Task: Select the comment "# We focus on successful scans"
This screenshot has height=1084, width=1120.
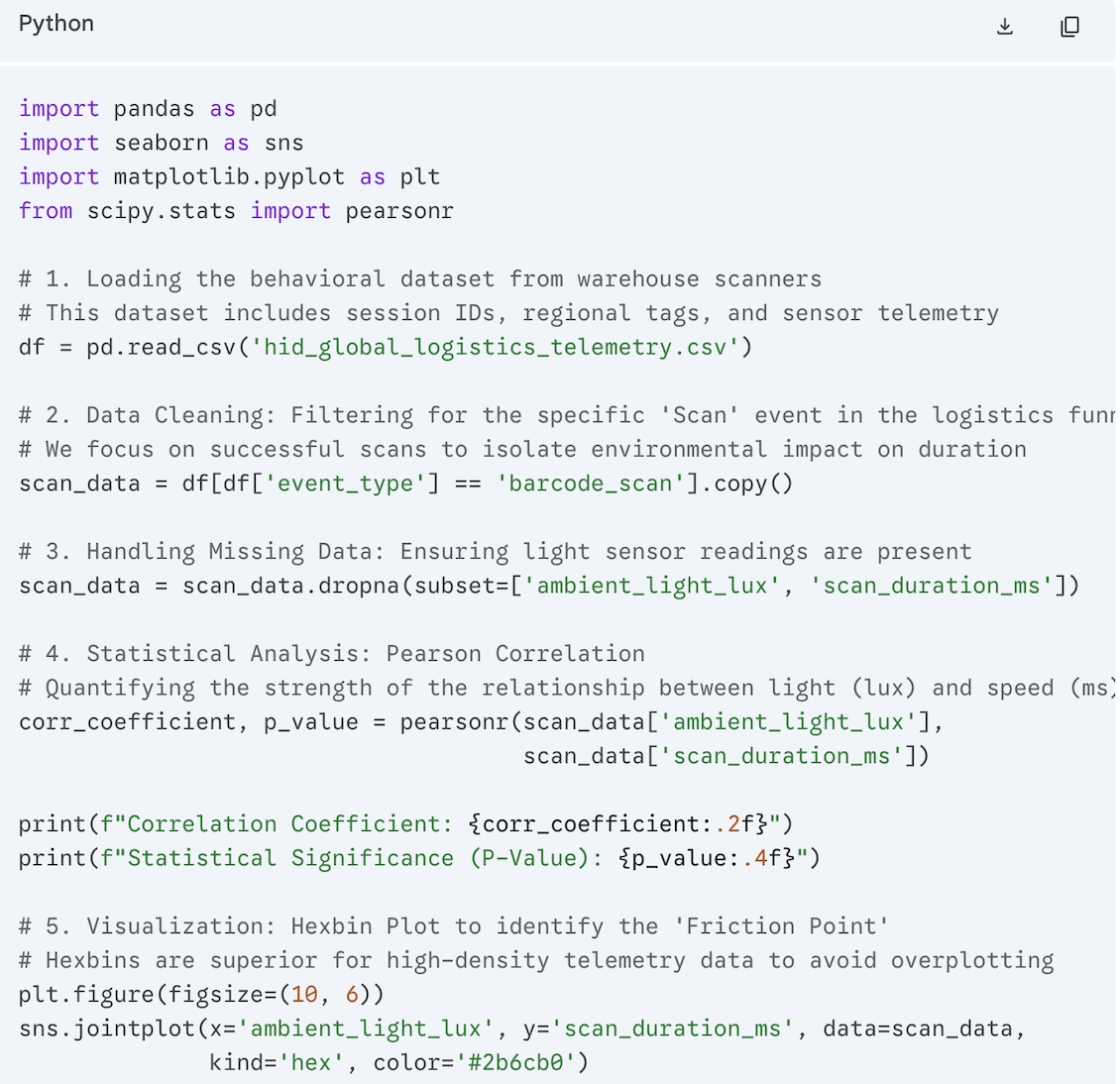Action: click(x=523, y=450)
